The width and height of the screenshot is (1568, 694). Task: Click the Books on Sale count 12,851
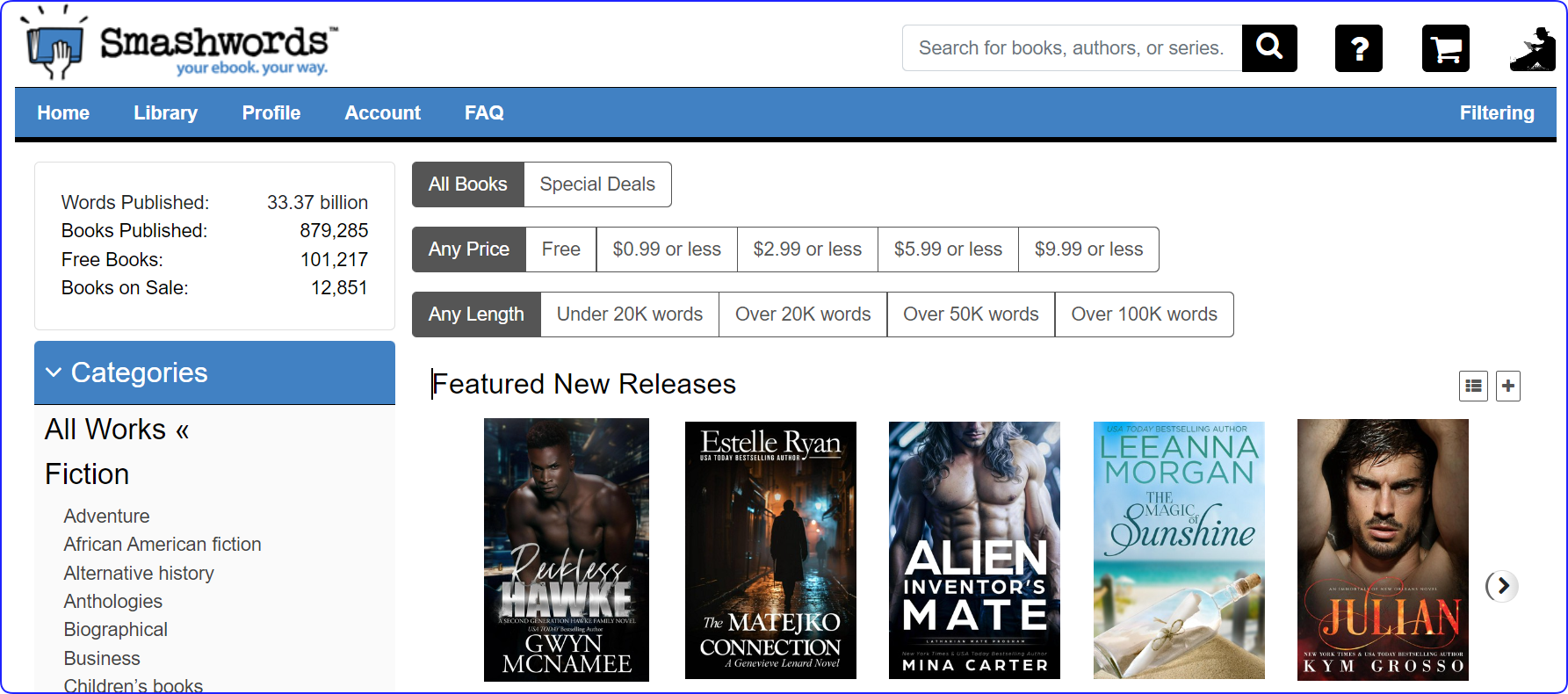tap(339, 288)
